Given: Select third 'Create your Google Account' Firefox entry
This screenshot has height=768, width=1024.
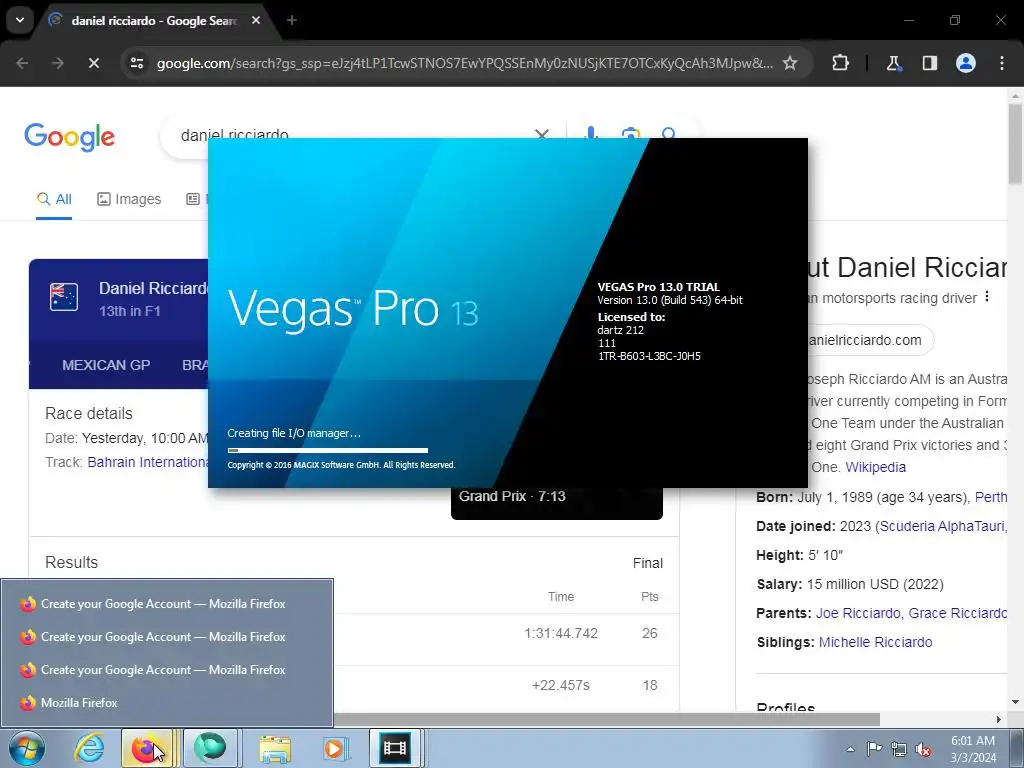Looking at the screenshot, I should (x=167, y=670).
